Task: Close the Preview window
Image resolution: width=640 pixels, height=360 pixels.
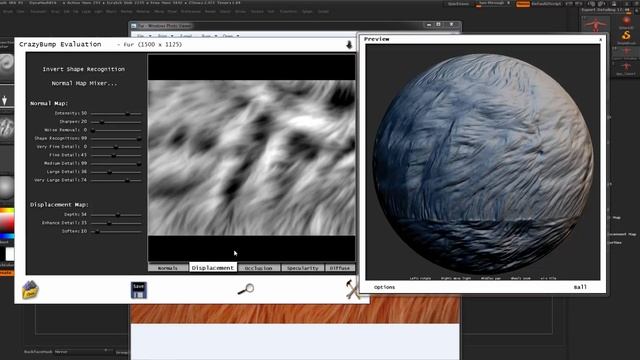Action: point(600,39)
